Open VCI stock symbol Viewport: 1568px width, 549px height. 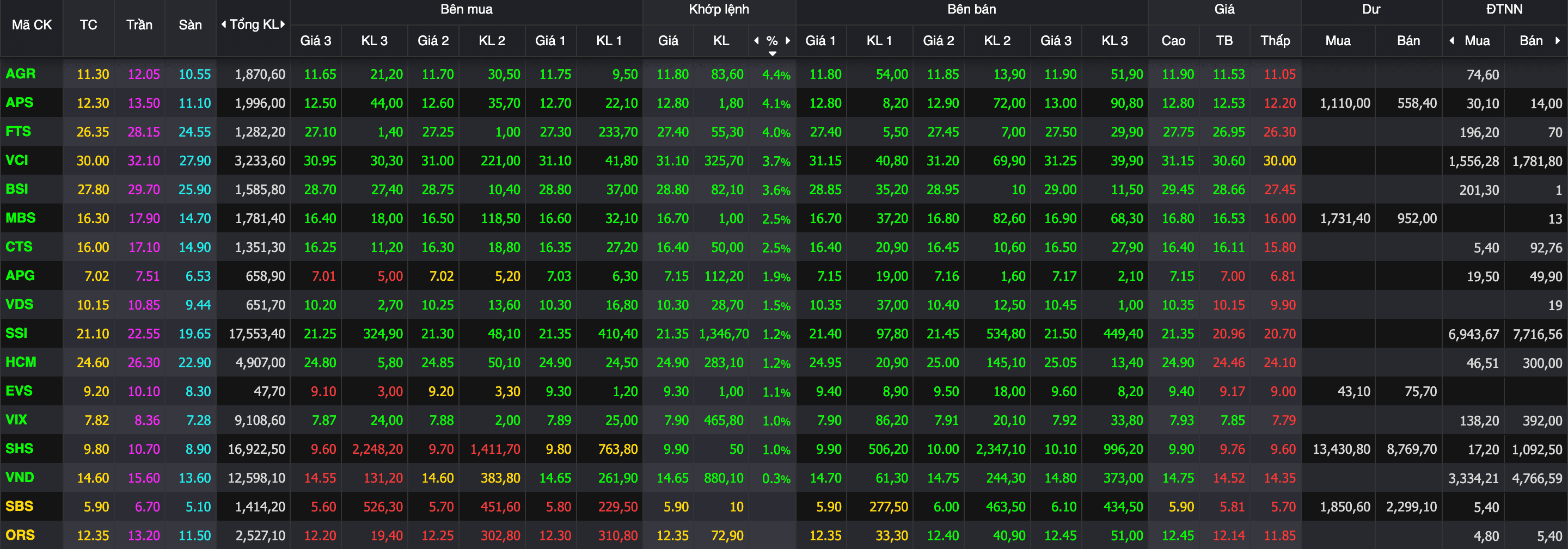click(x=17, y=160)
